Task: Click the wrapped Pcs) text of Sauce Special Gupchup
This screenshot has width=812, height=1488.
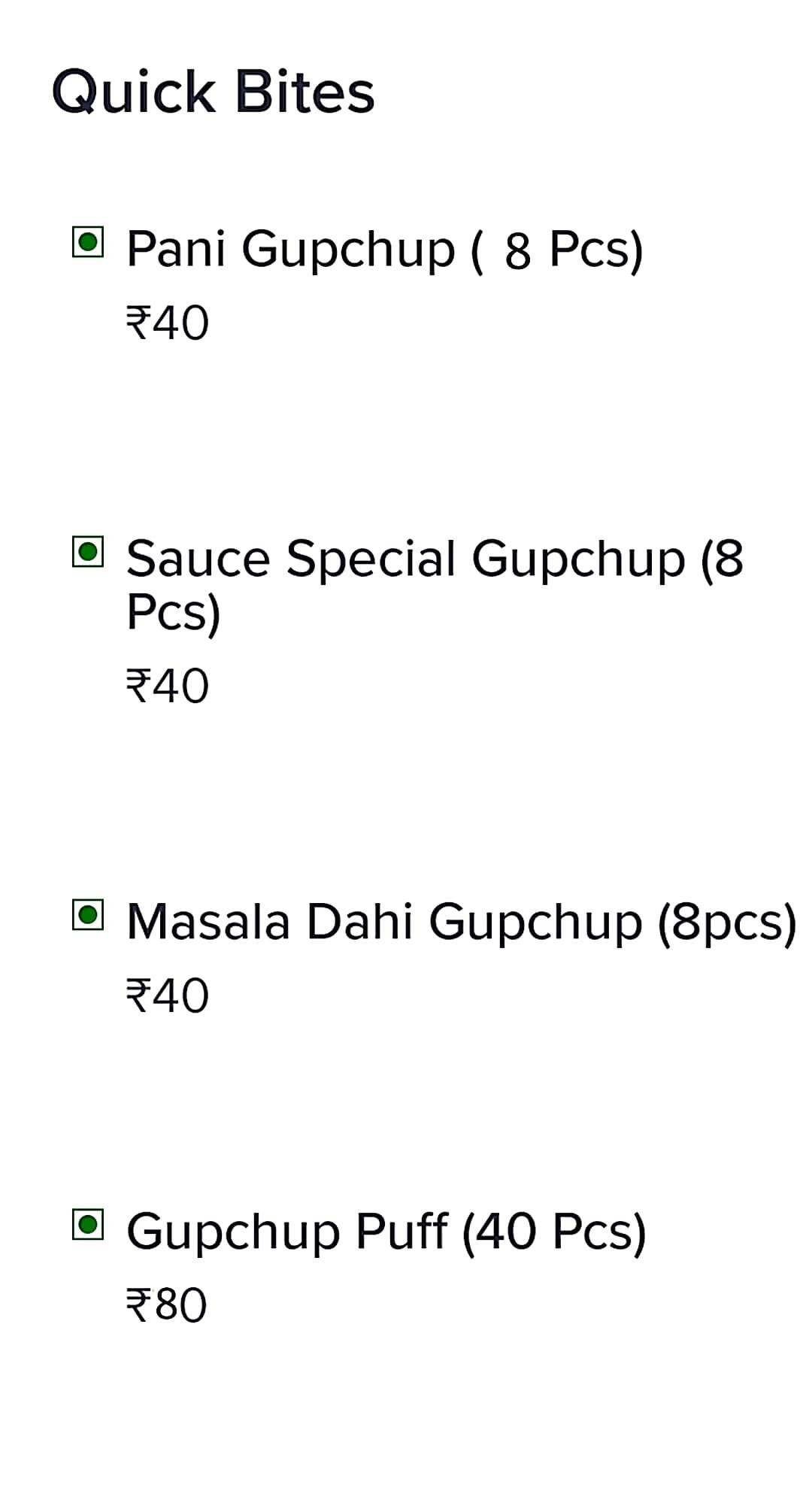Action: [x=173, y=613]
